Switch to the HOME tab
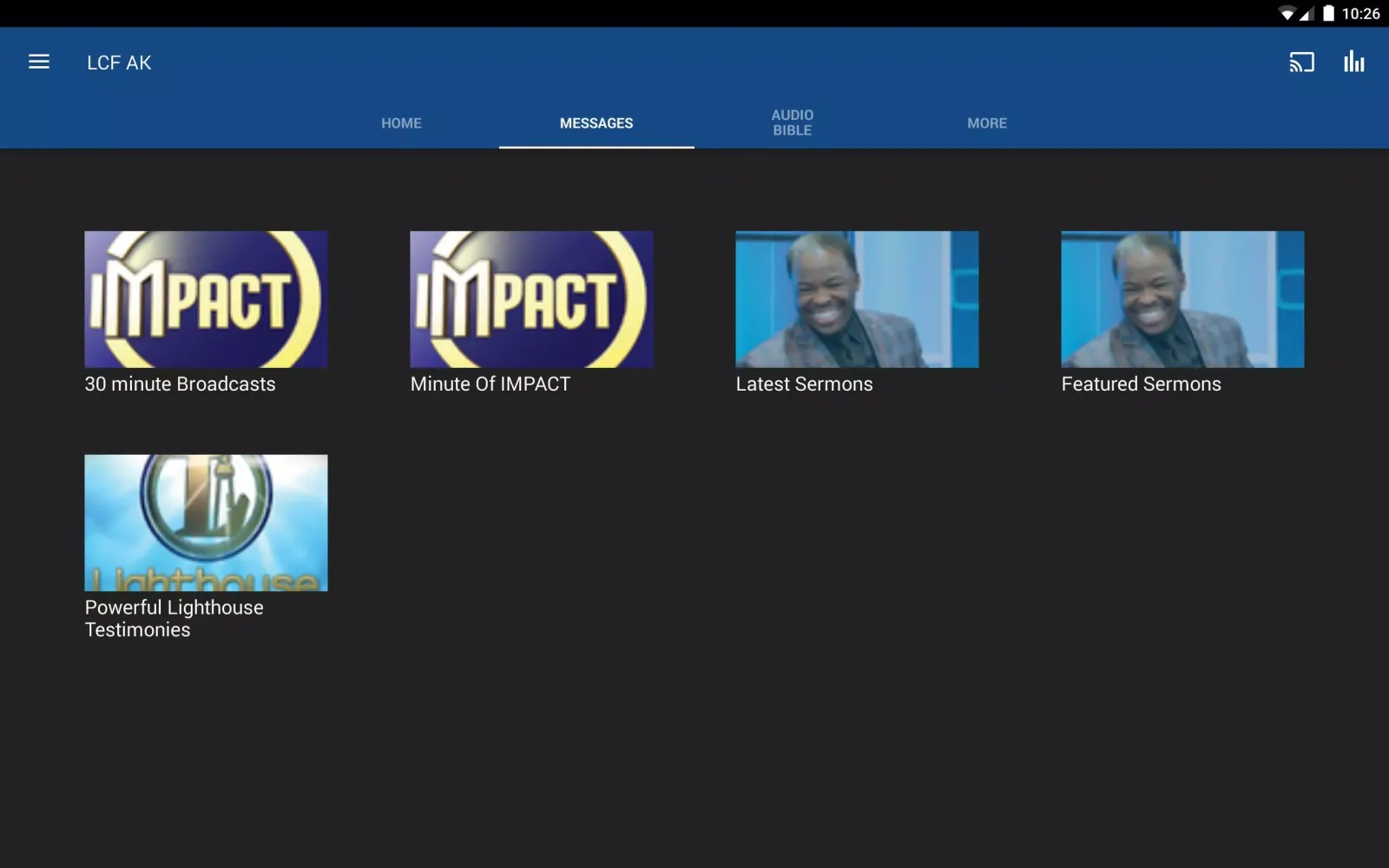 (x=401, y=123)
